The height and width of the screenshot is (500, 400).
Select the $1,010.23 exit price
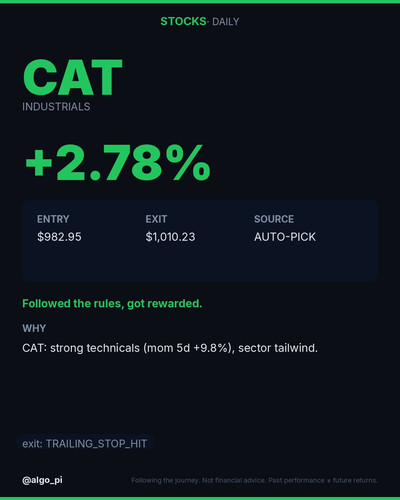click(x=170, y=237)
